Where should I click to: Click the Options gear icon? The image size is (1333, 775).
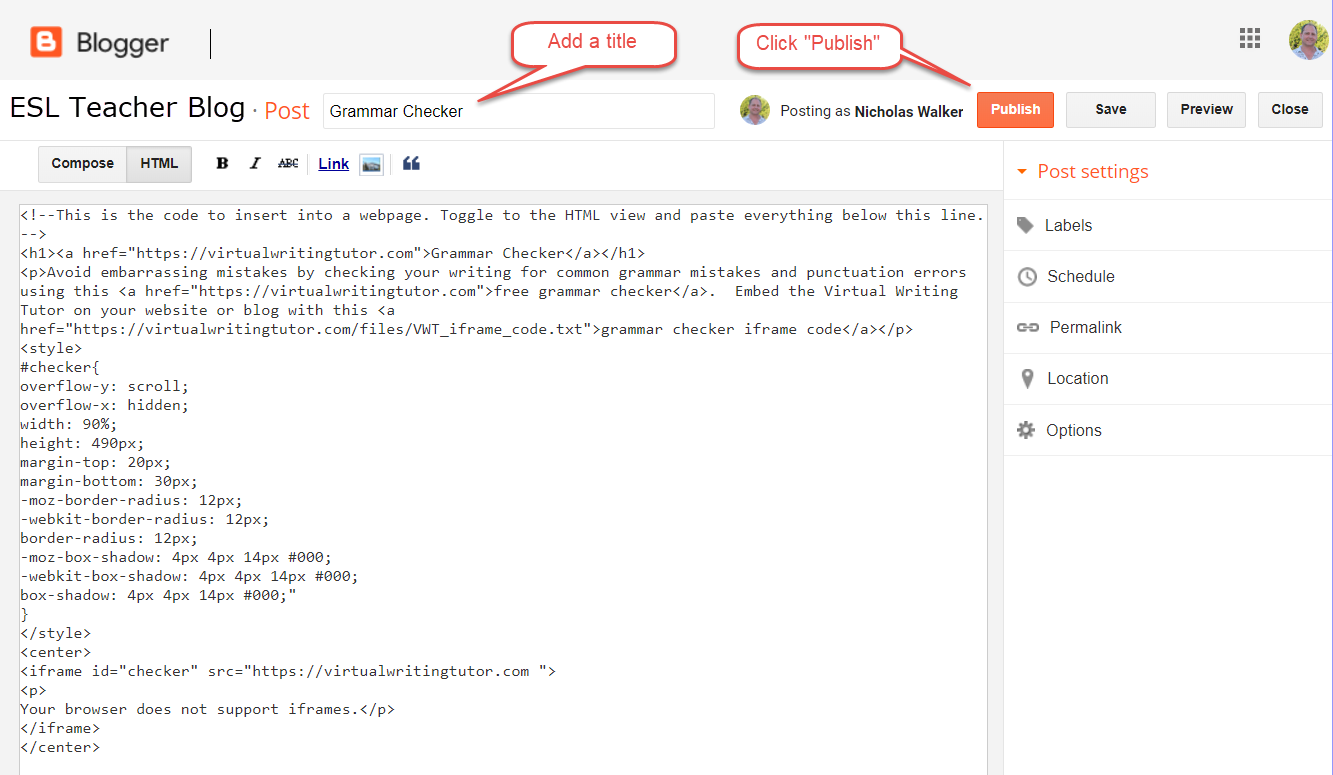(1026, 430)
